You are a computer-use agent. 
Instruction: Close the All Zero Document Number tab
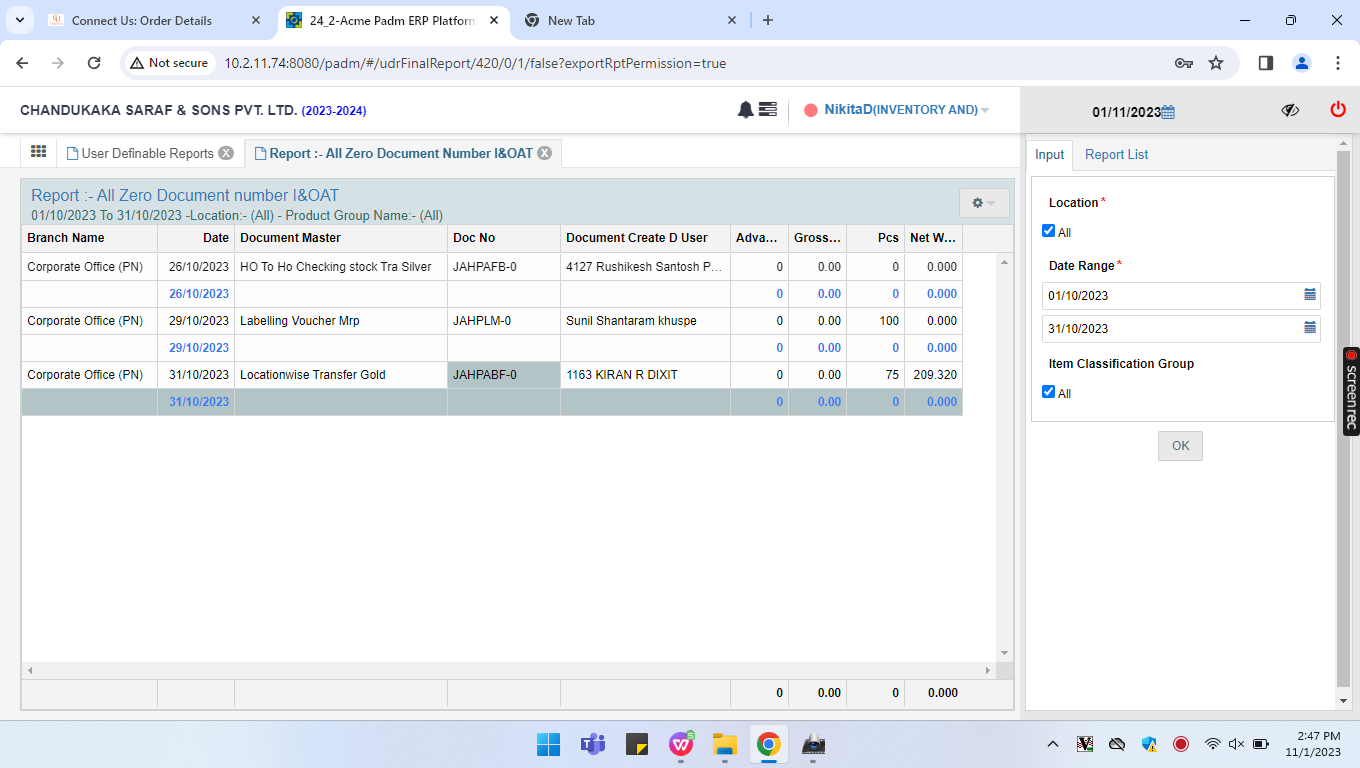coord(544,153)
